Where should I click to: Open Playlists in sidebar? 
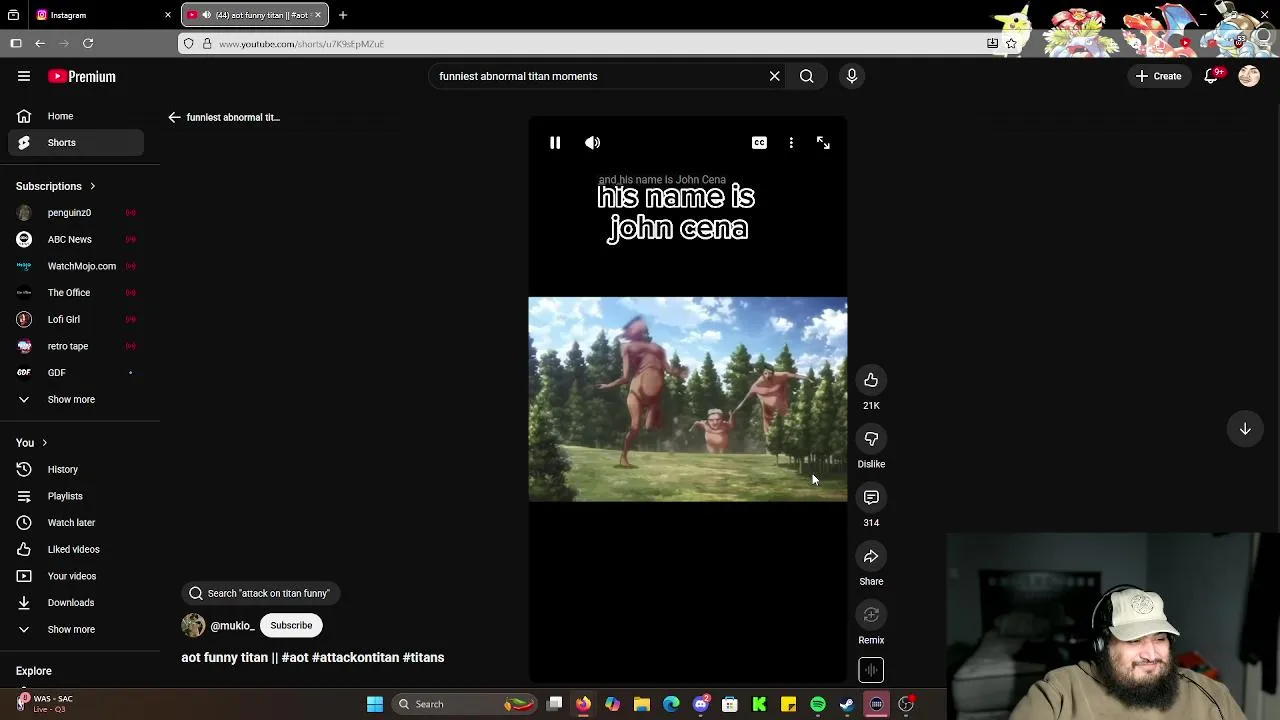coord(76,496)
